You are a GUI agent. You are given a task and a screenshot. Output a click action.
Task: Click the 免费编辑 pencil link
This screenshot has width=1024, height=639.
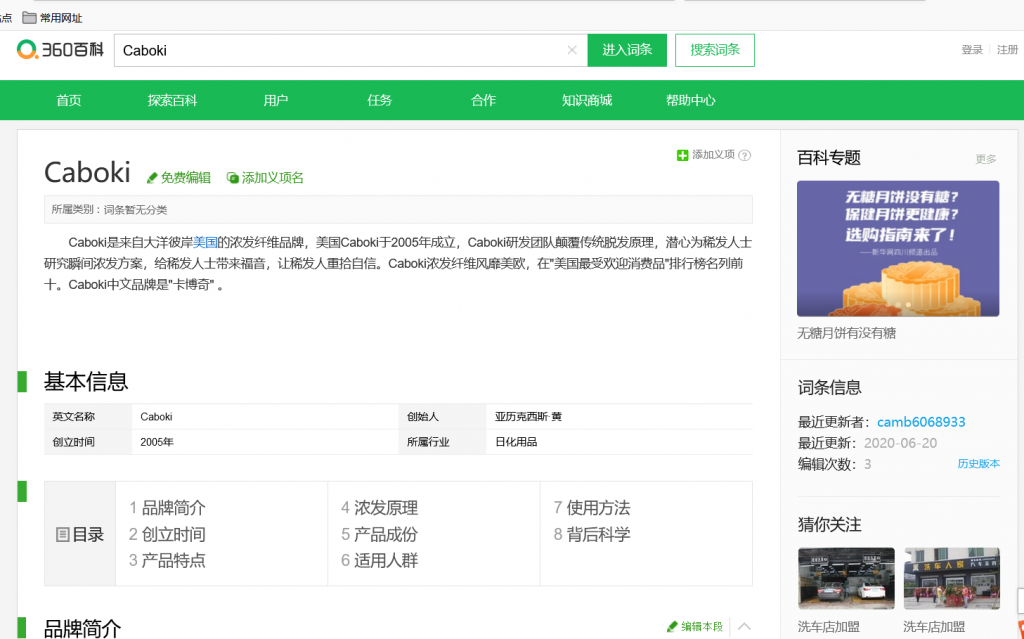click(x=178, y=178)
